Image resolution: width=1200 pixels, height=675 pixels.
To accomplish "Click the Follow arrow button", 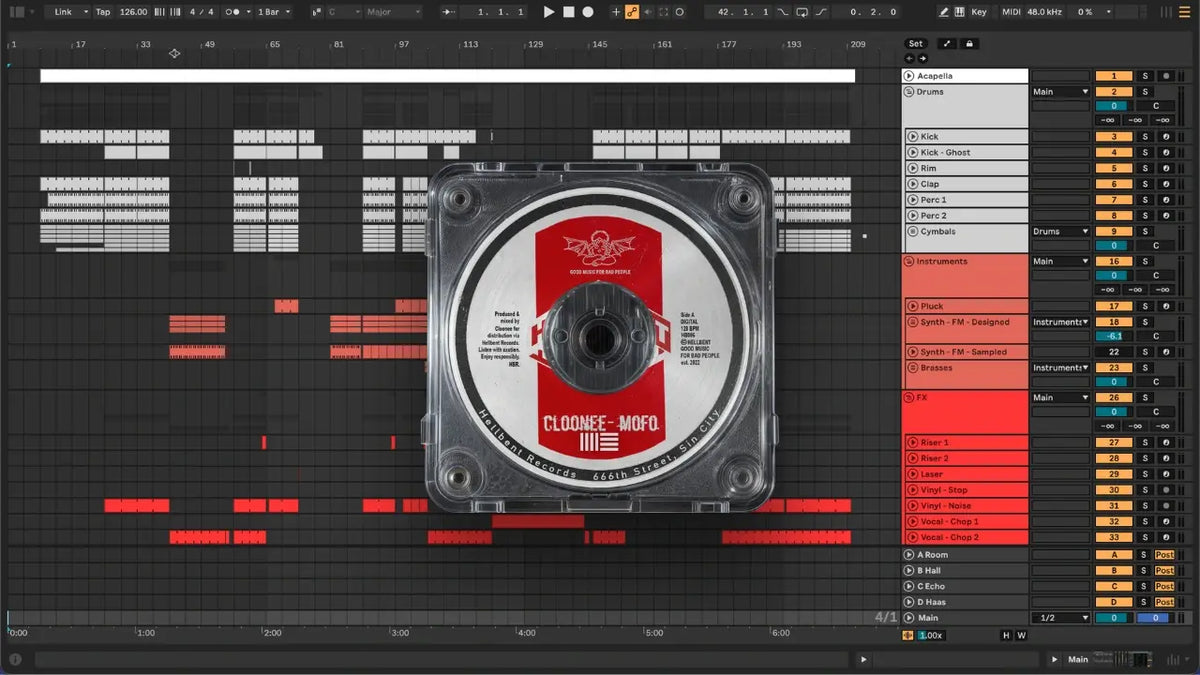I will click(x=449, y=12).
